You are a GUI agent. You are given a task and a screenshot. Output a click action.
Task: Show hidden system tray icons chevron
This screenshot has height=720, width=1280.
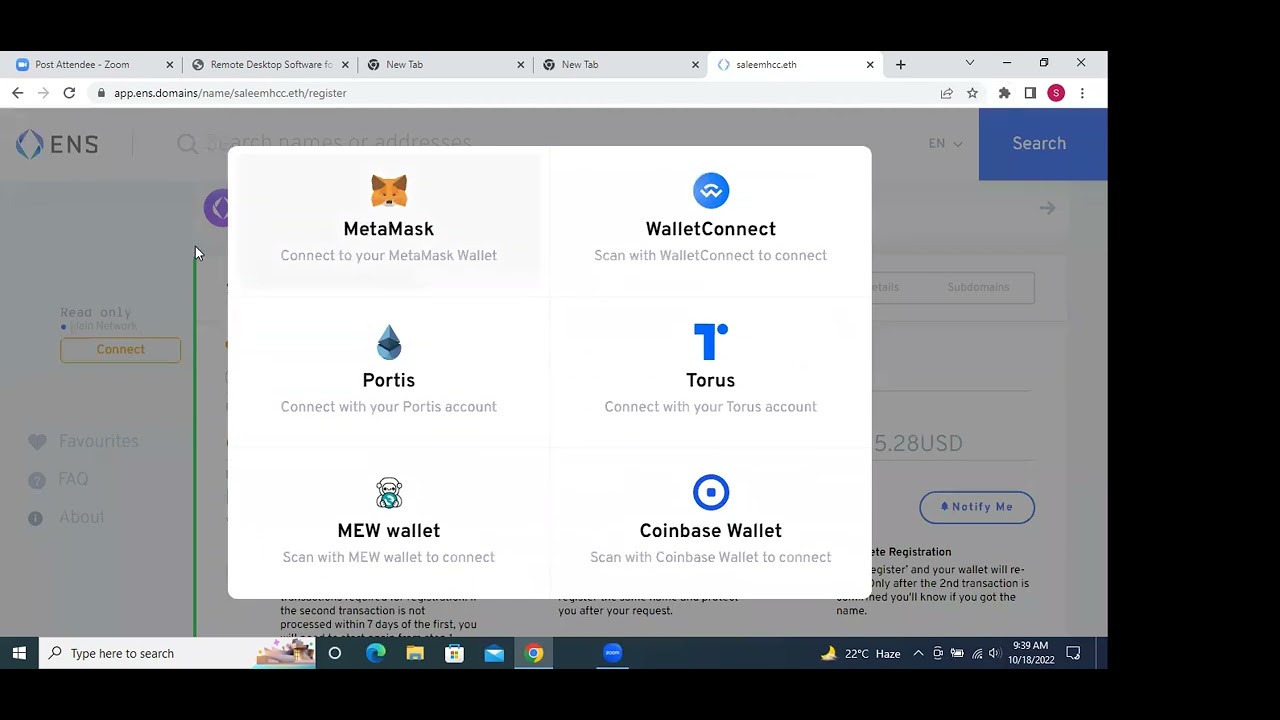pos(918,653)
